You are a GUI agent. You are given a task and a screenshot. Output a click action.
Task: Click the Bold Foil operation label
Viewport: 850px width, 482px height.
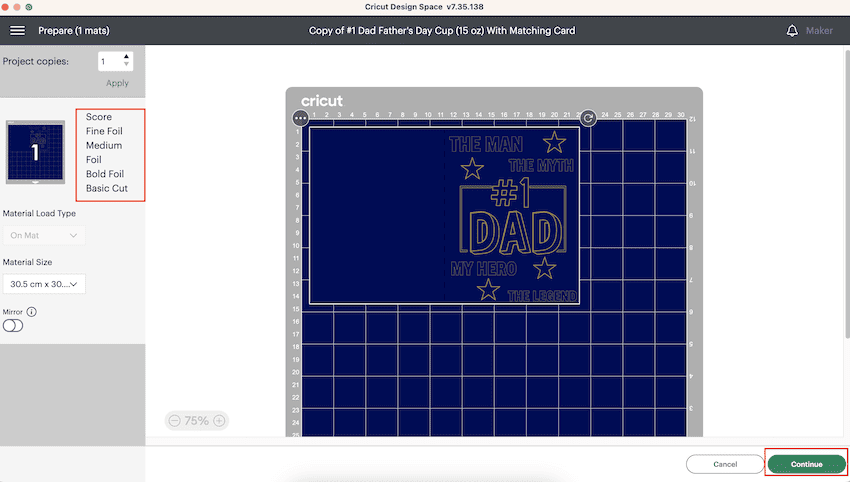pyautogui.click(x=105, y=174)
